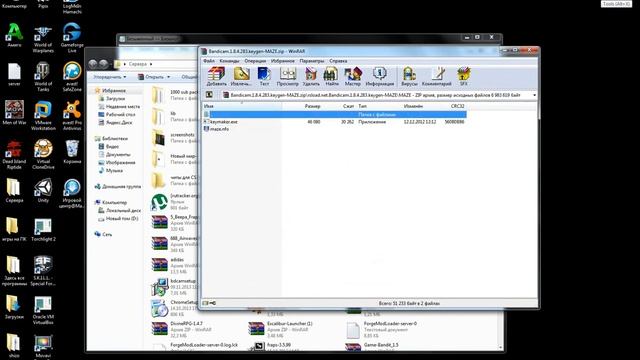Viewport: 640px width, 360px height.
Task: Click the up-one-level icon beside WinRAR path
Action: point(209,95)
